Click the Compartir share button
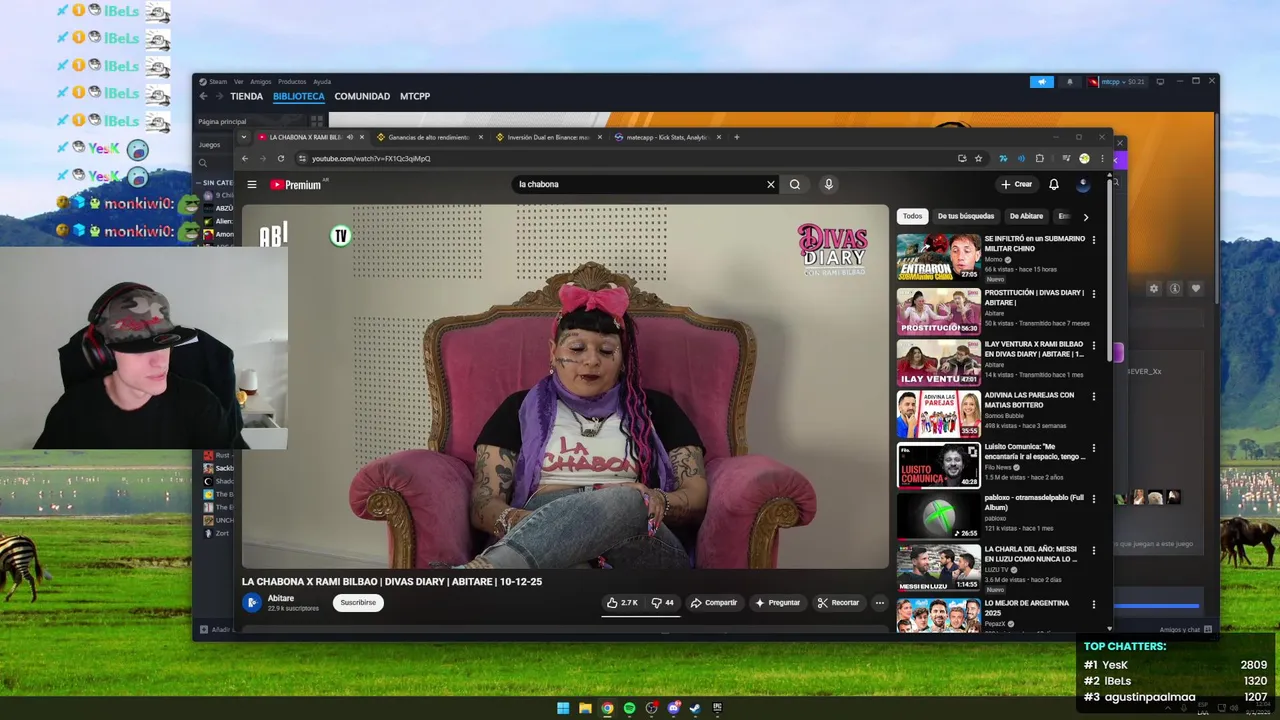 tap(714, 603)
